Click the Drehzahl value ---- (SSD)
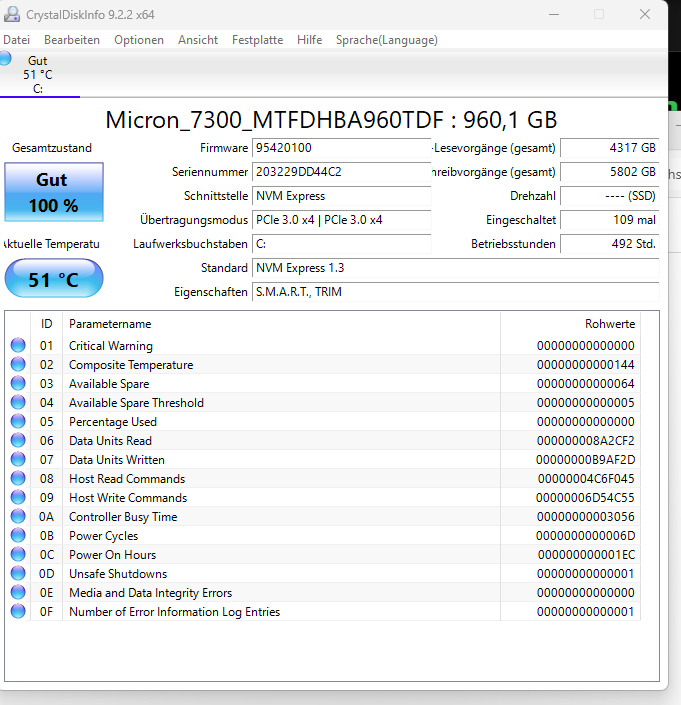This screenshot has width=681, height=705. tap(610, 196)
